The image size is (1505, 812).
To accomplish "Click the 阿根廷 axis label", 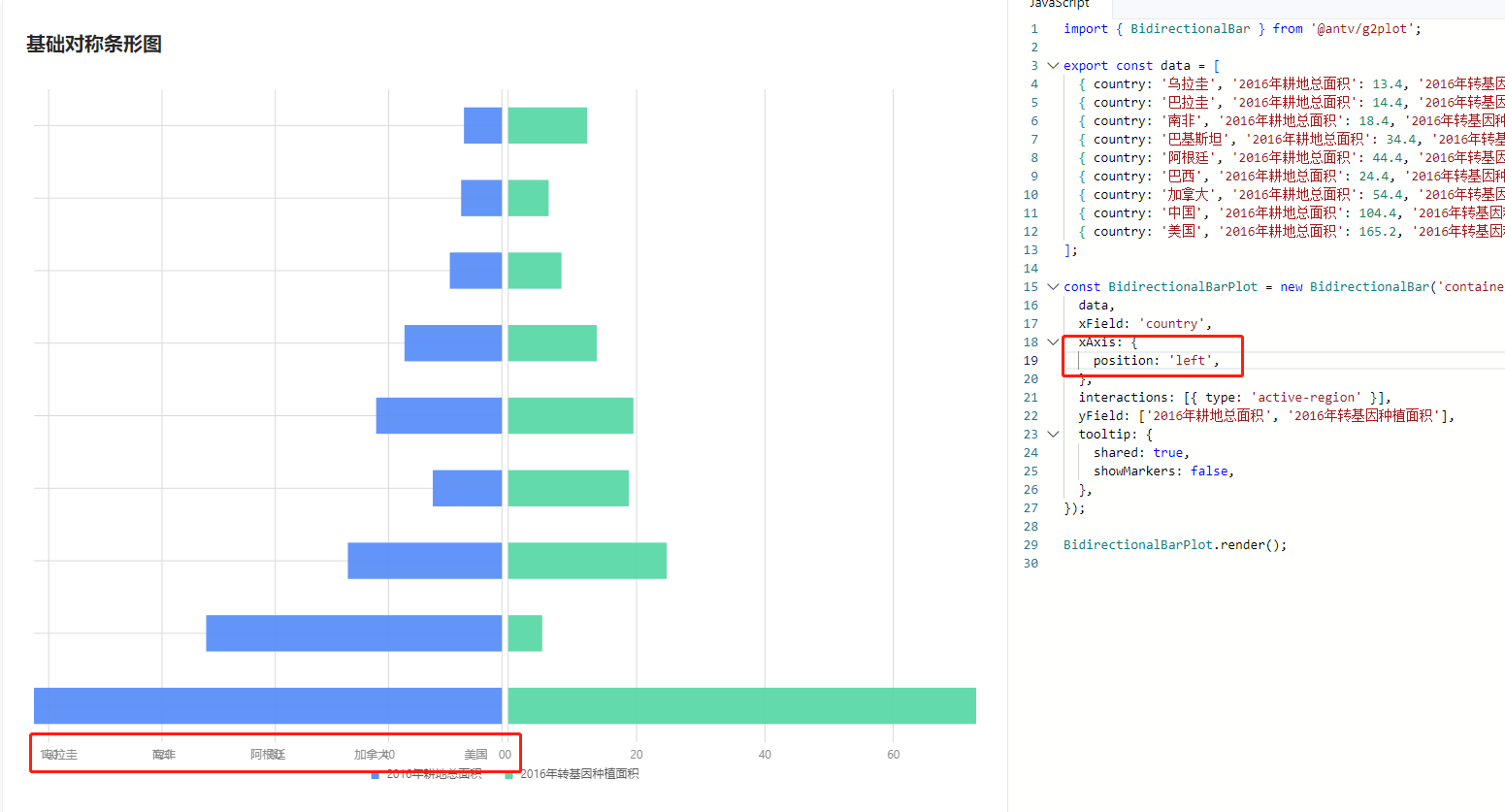I will (x=269, y=754).
